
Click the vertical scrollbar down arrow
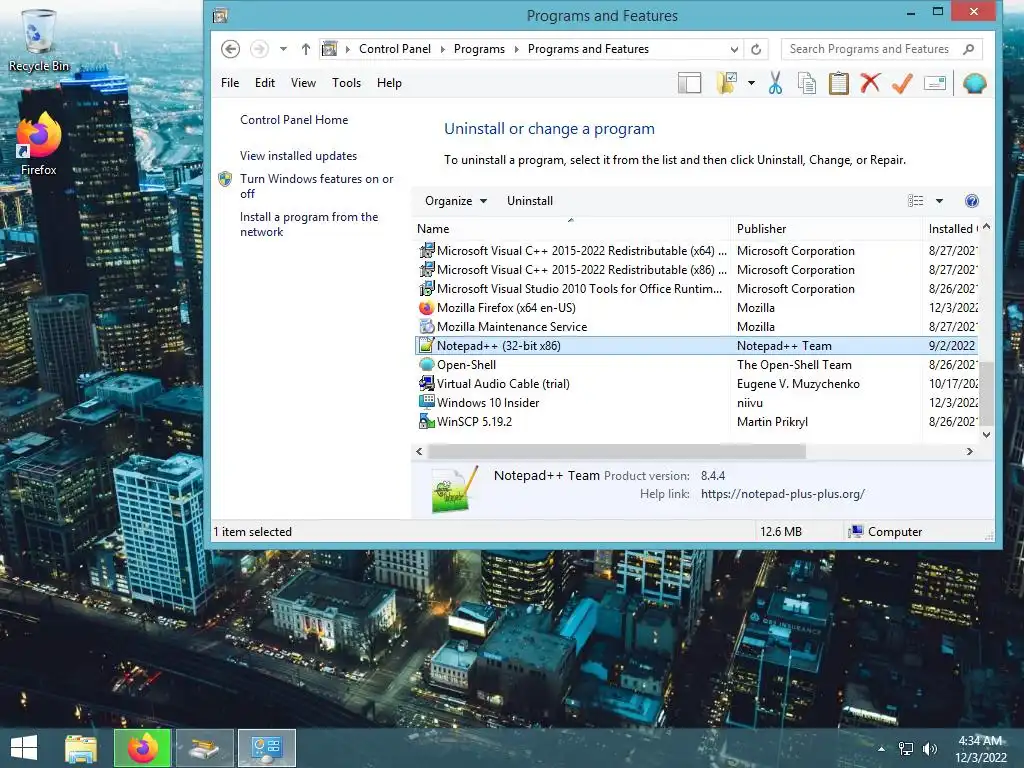[986, 434]
